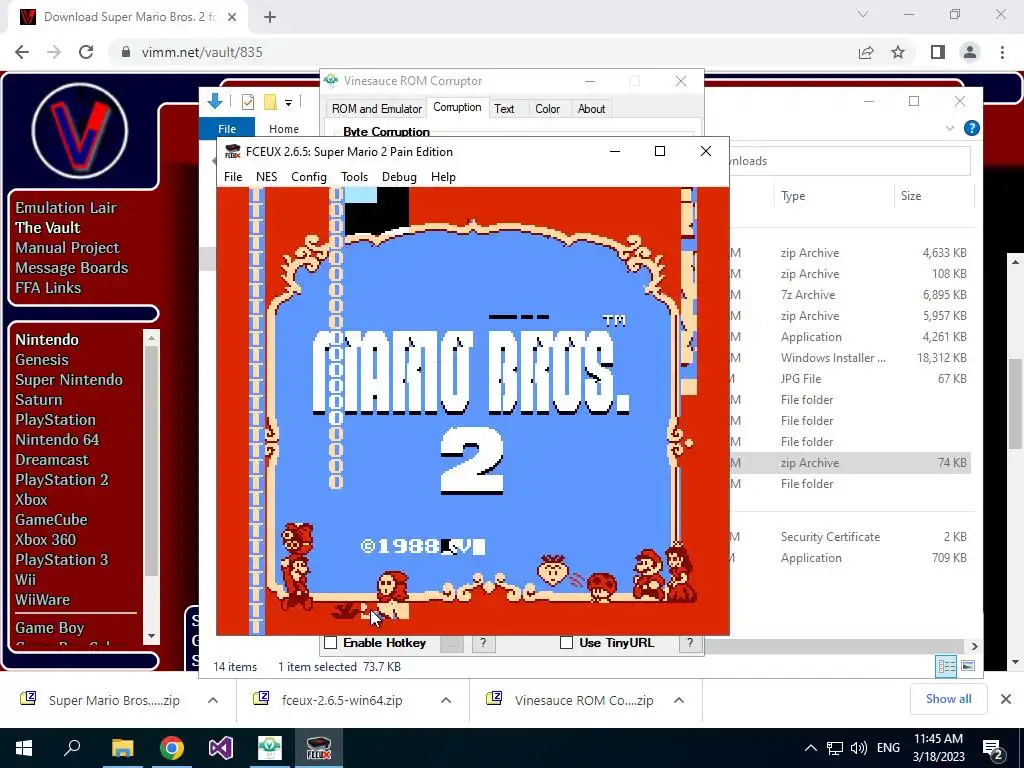Select the JPG File row
This screenshot has width=1024, height=768.
[849, 379]
